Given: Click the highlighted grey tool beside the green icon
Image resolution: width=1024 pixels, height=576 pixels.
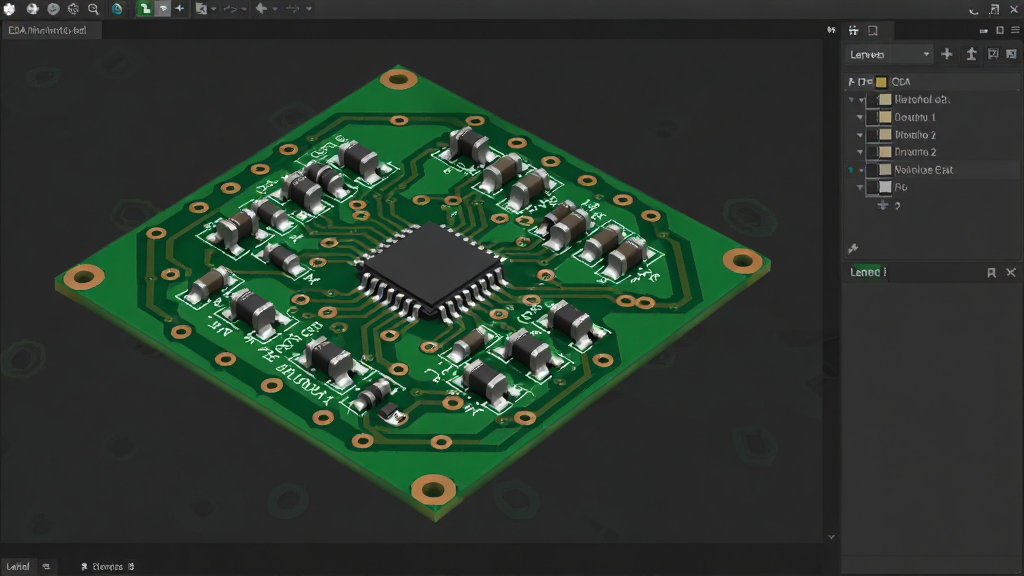Looking at the screenshot, I should (x=163, y=9).
